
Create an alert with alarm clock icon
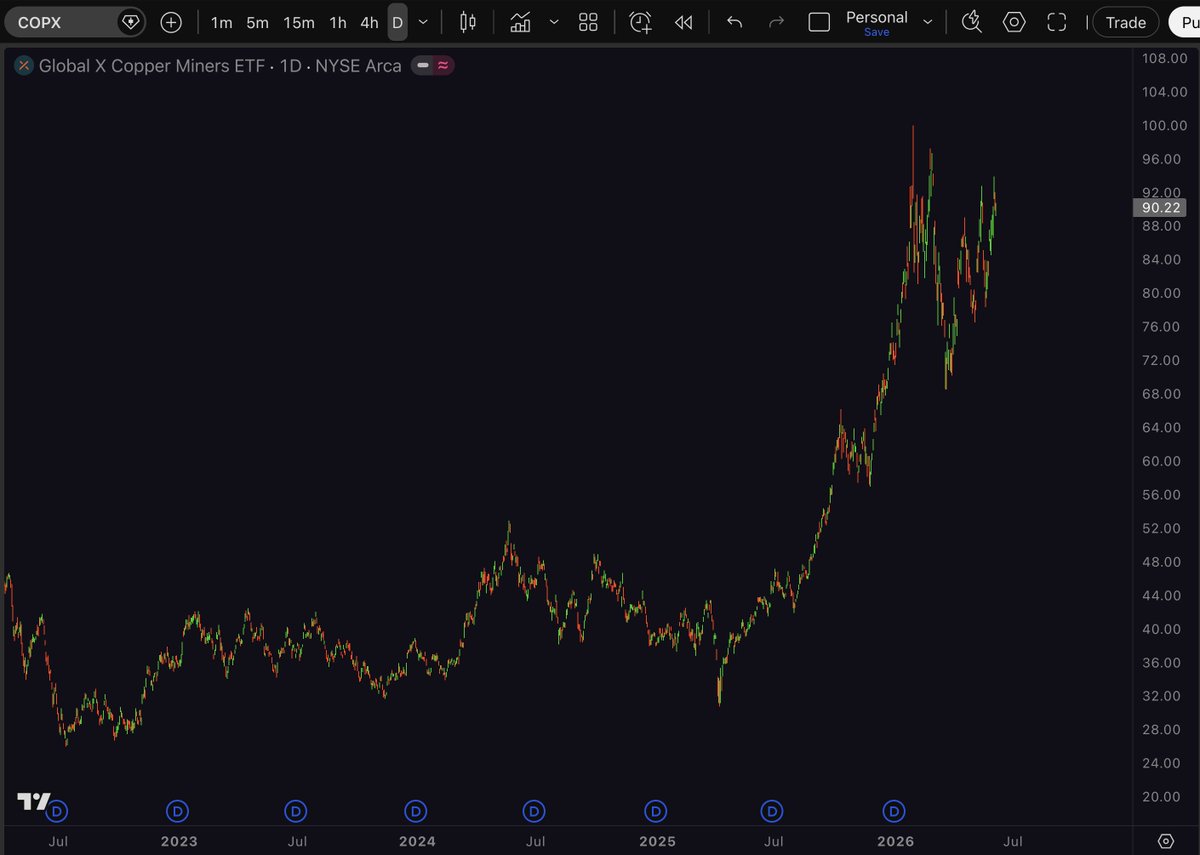click(x=640, y=22)
